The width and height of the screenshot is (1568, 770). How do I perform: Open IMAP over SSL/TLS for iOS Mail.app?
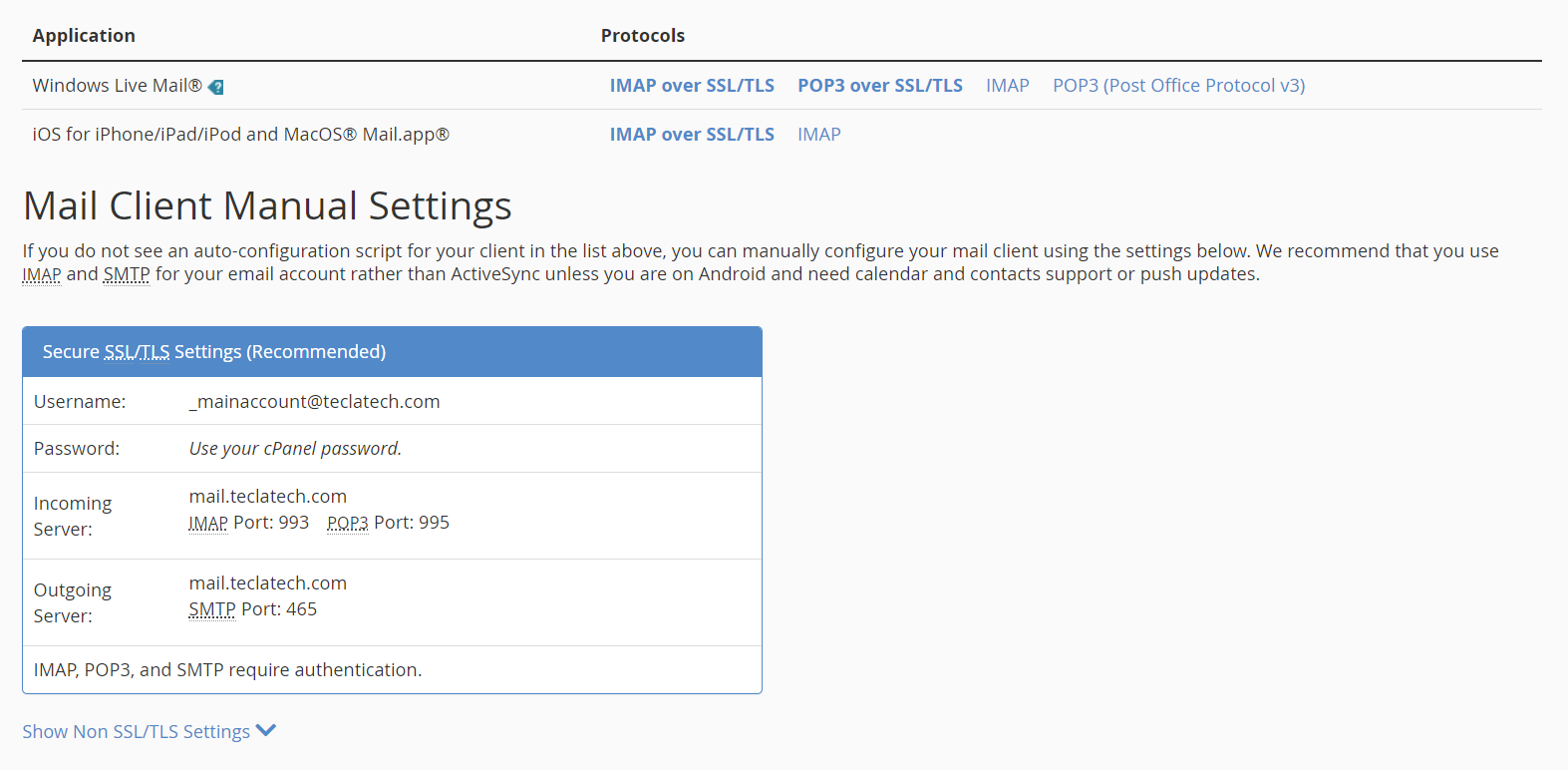pos(692,135)
